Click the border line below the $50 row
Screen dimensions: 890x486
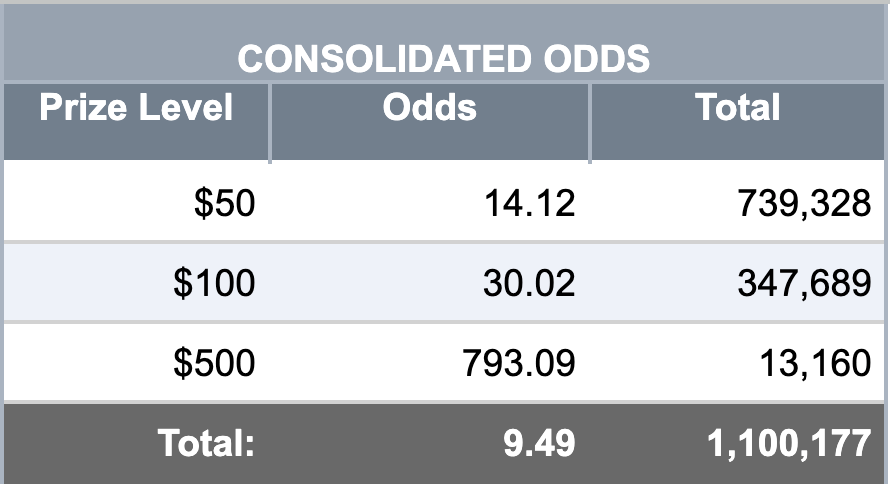(x=444, y=242)
